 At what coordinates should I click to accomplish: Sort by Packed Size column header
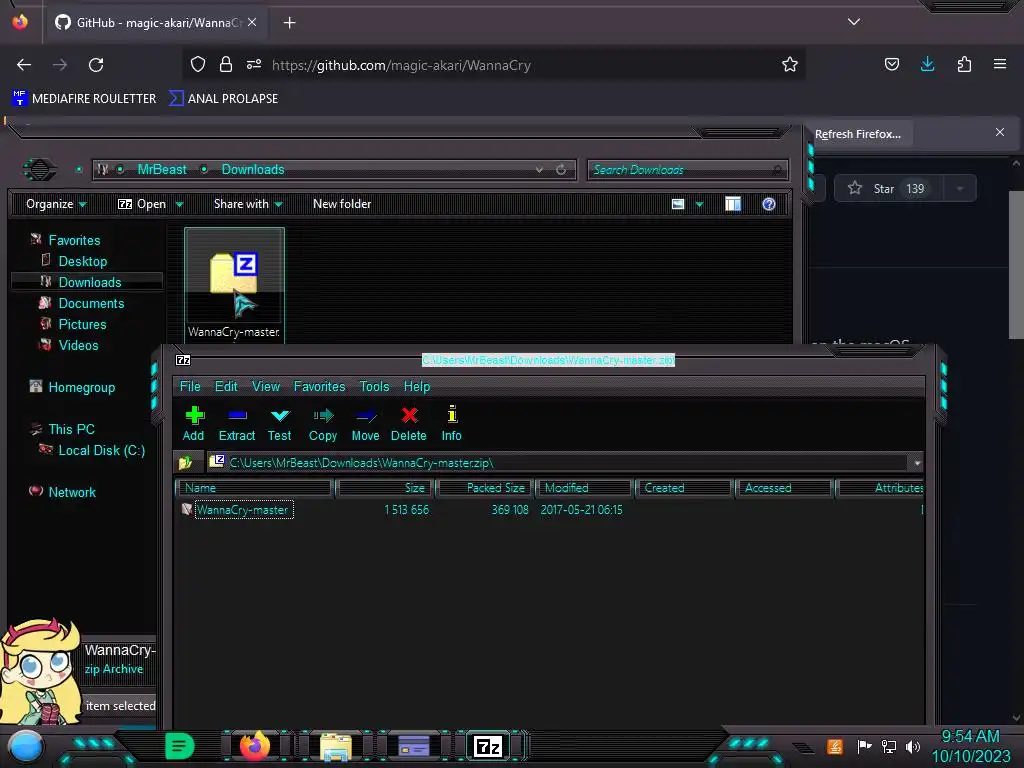coord(485,488)
